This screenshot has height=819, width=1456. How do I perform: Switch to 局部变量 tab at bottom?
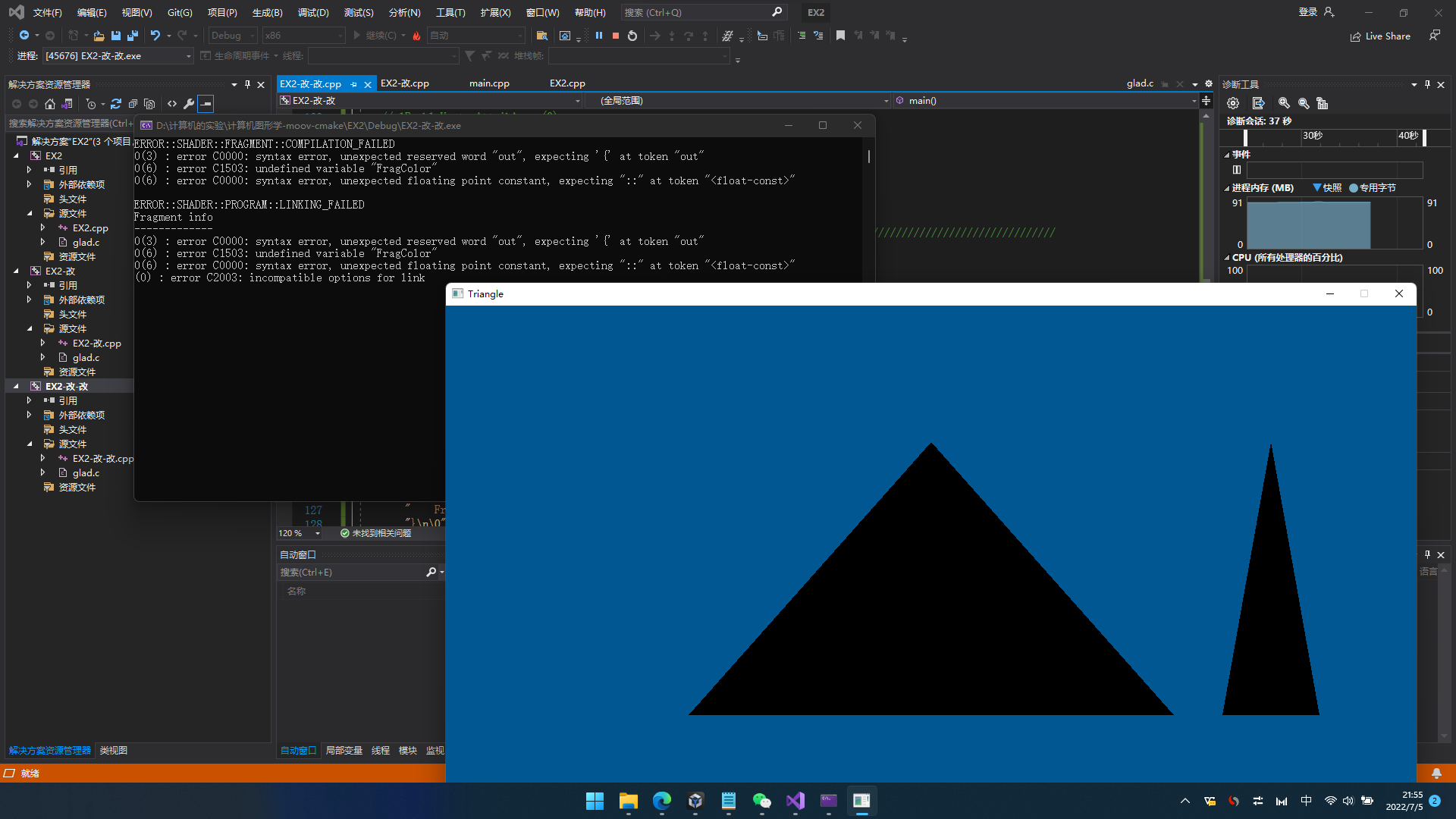[344, 750]
